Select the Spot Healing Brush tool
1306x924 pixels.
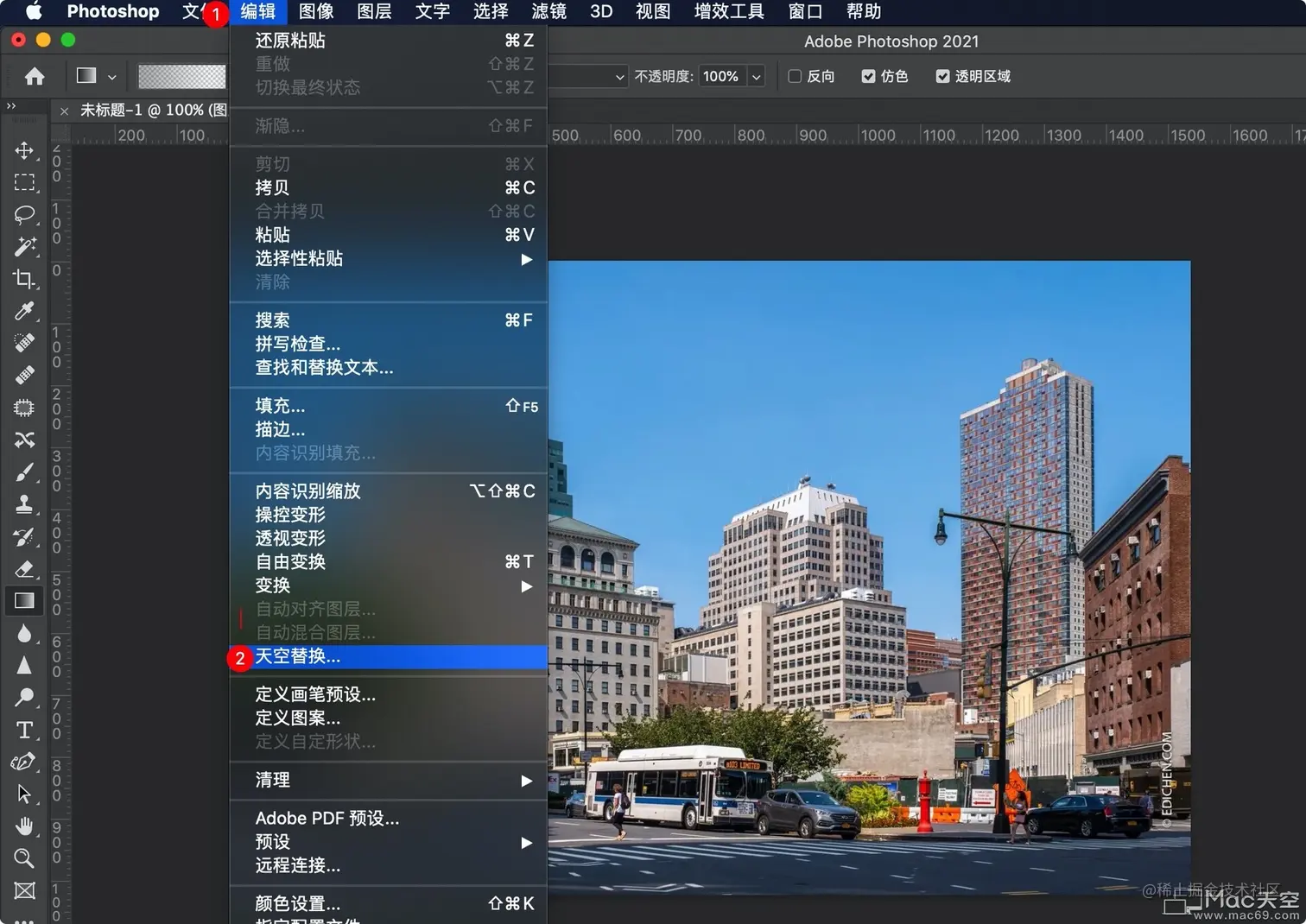click(24, 343)
